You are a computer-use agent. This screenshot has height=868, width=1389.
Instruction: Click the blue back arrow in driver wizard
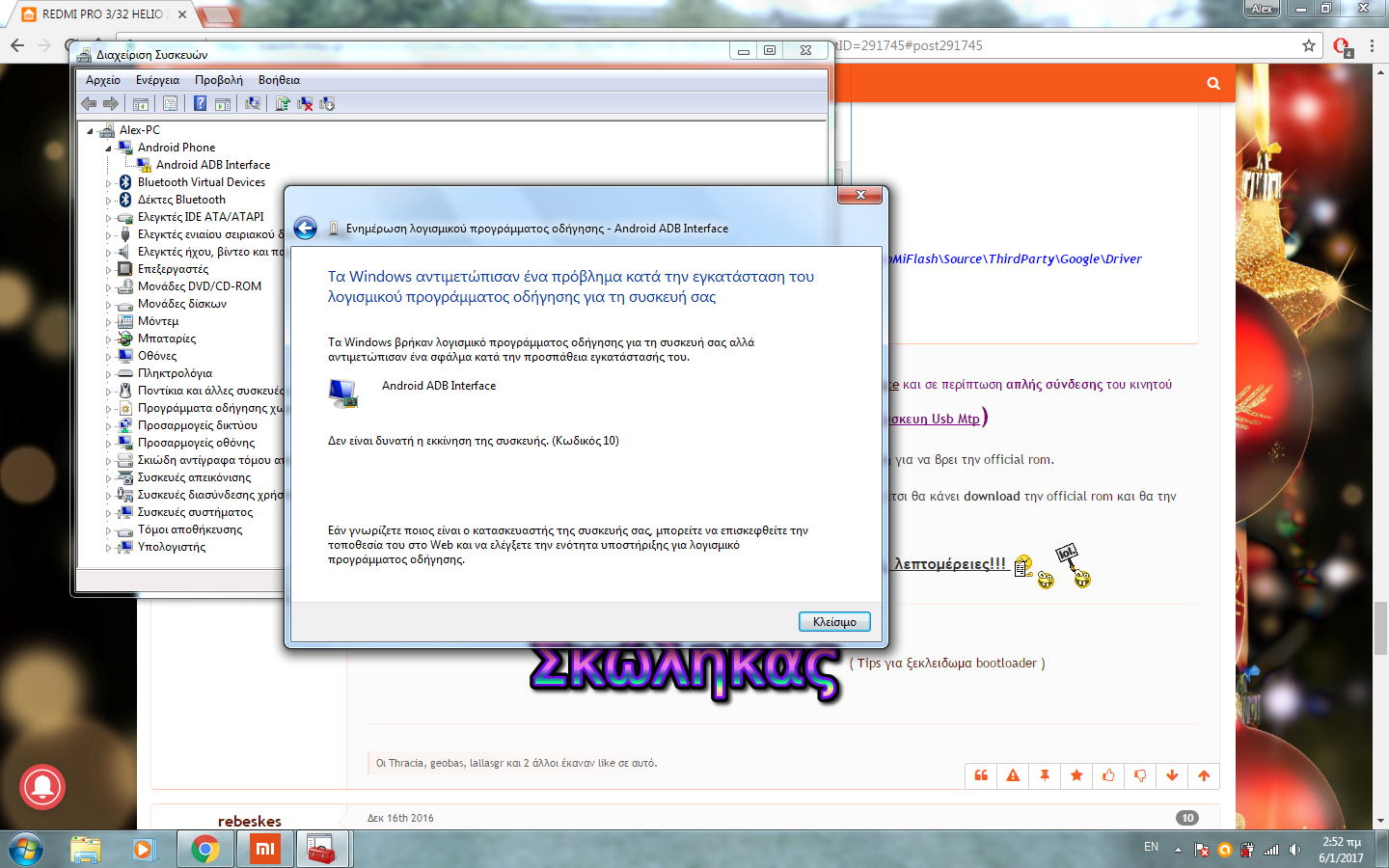point(305,228)
